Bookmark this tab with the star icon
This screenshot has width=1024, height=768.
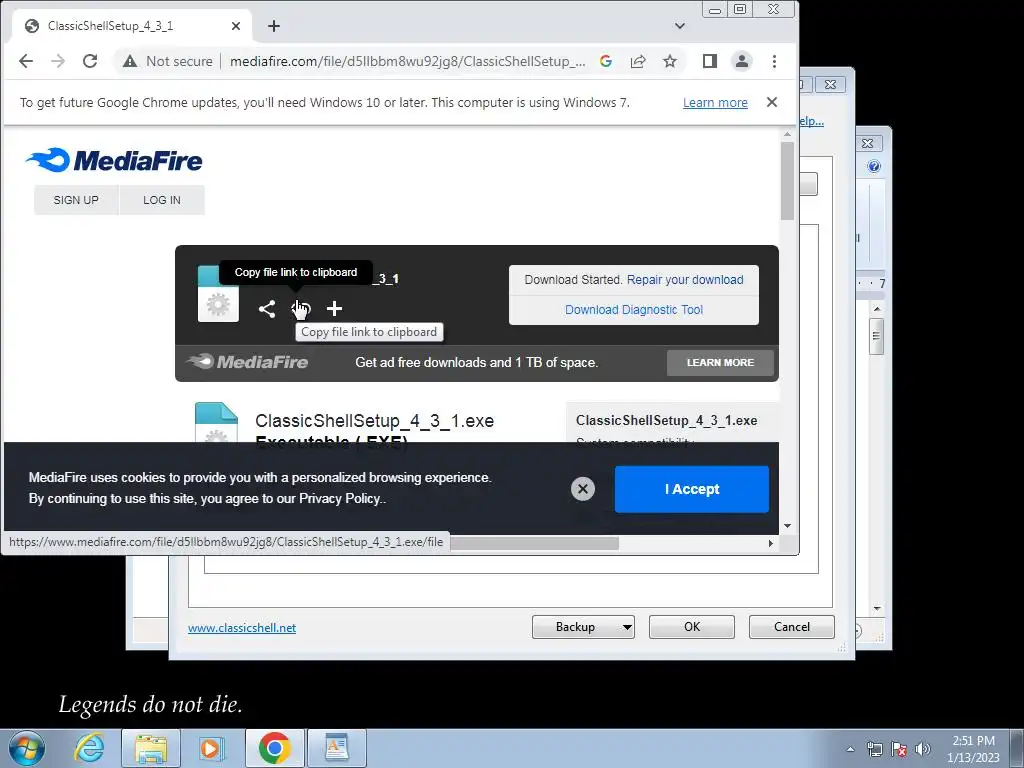tap(670, 61)
